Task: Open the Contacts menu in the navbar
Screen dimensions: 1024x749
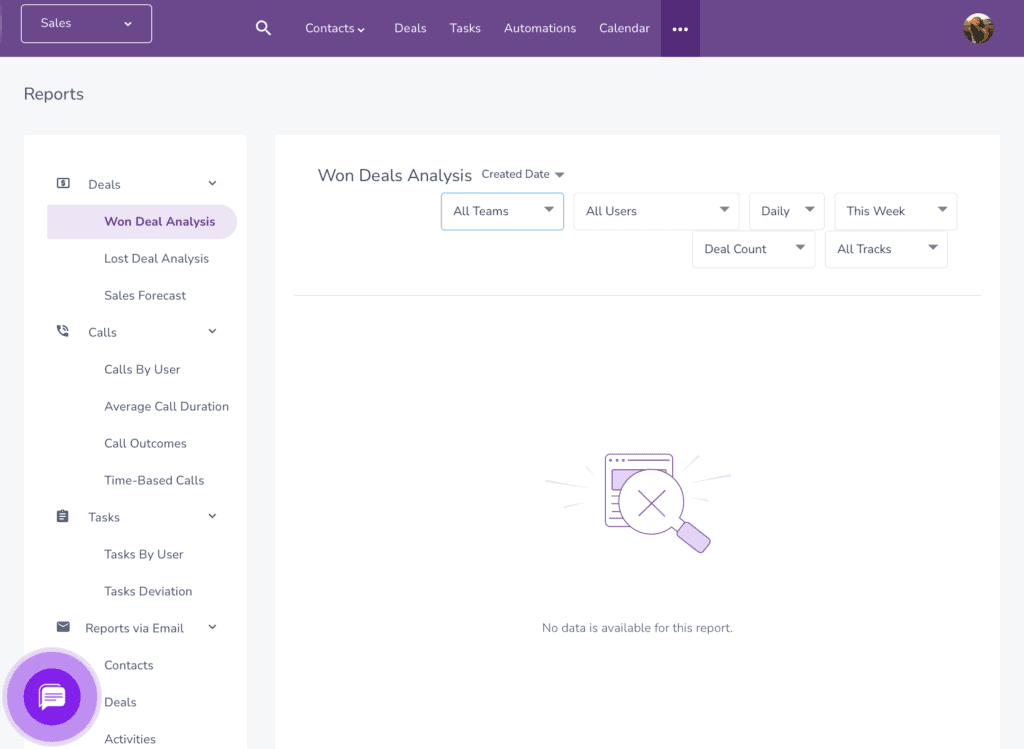Action: pyautogui.click(x=335, y=29)
